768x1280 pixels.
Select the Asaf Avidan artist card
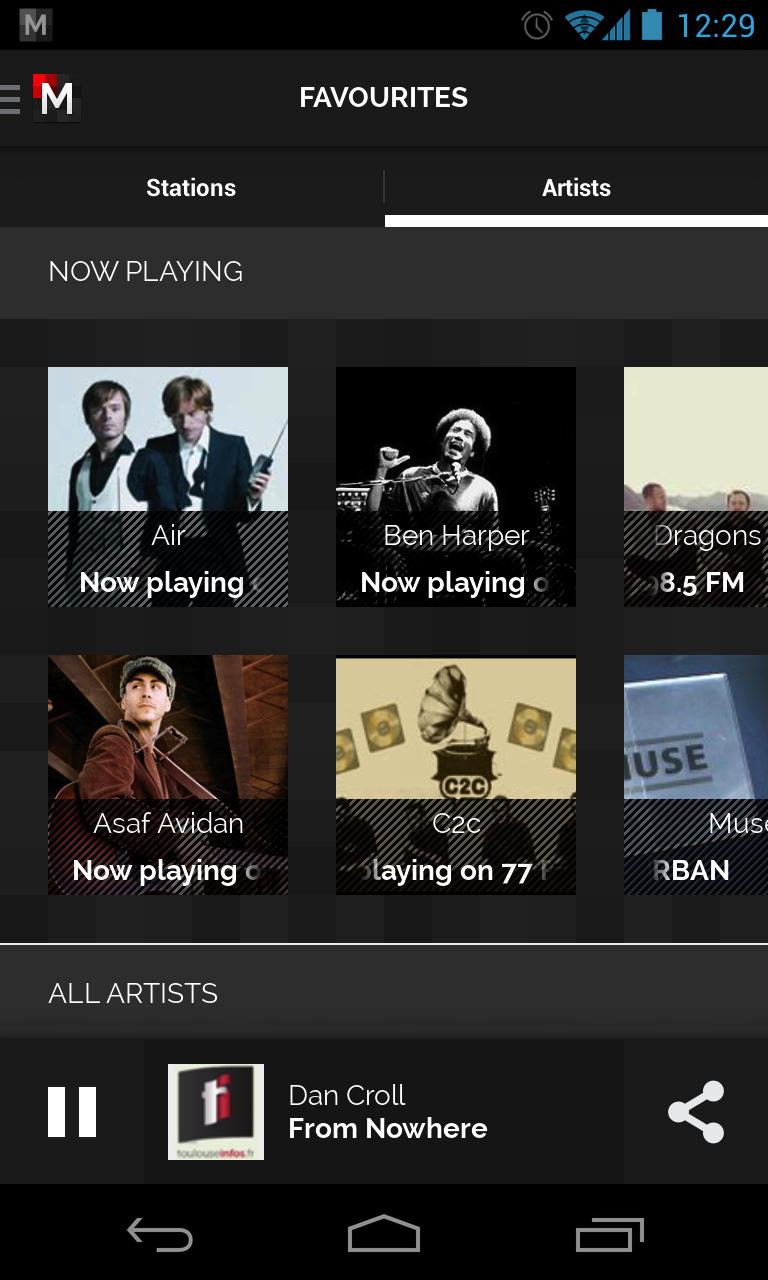[168, 775]
